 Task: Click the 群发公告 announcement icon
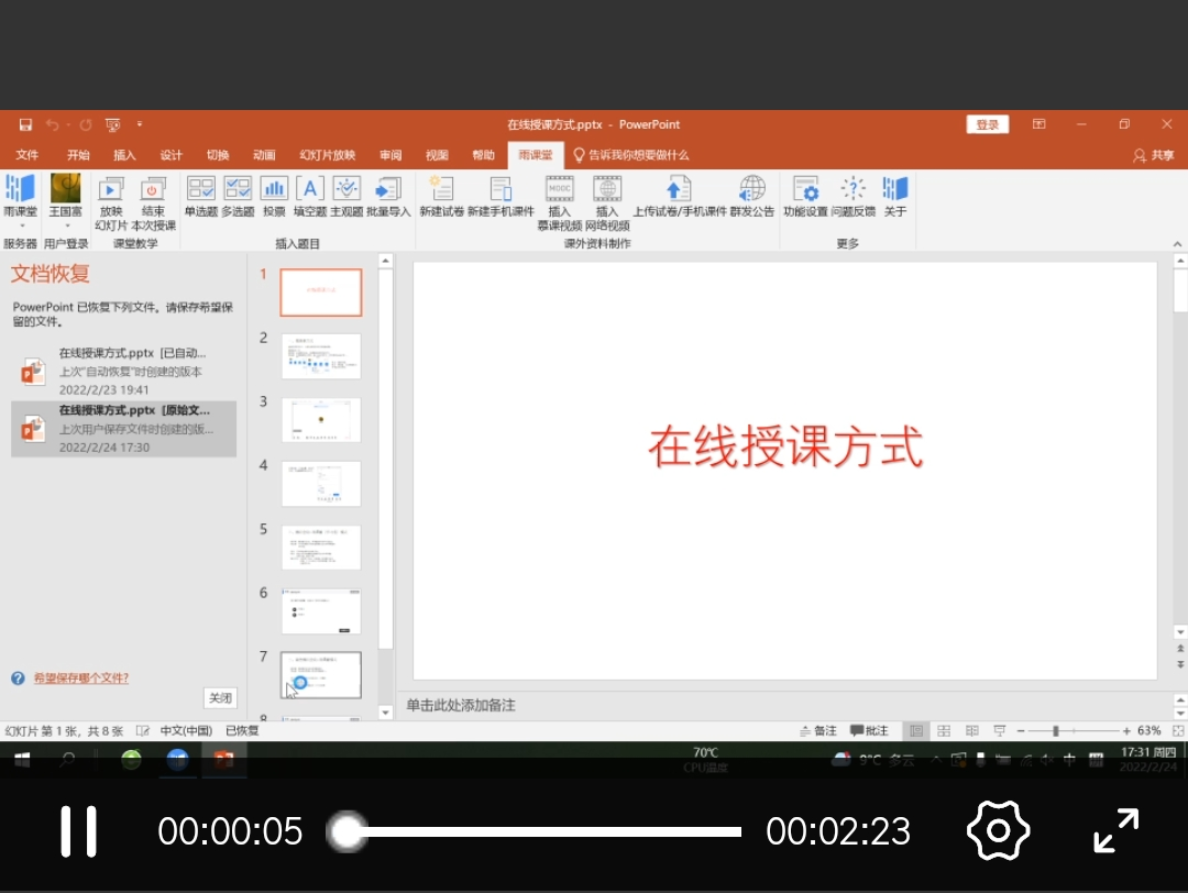[752, 190]
